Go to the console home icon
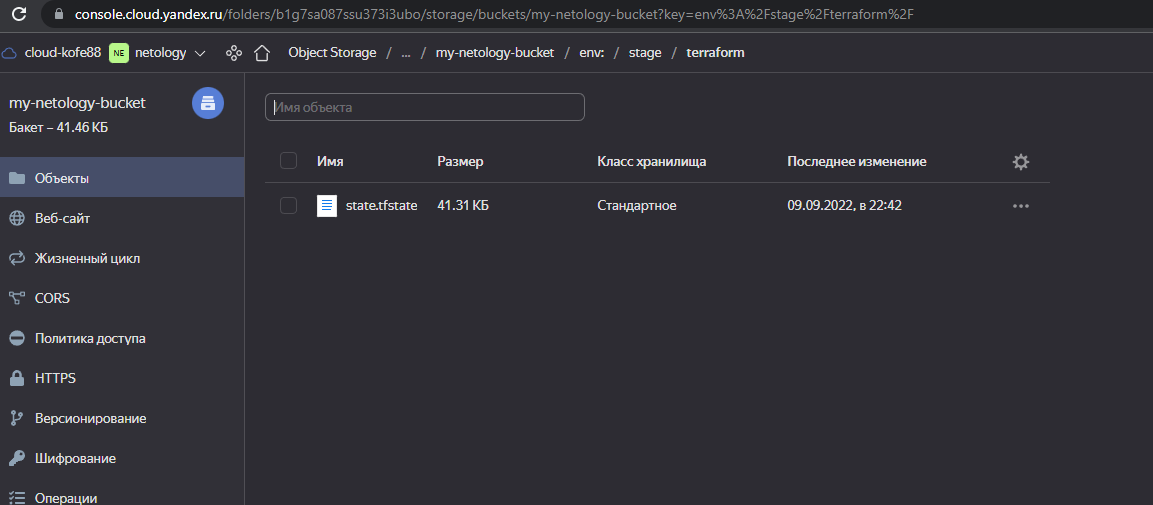 pos(262,53)
